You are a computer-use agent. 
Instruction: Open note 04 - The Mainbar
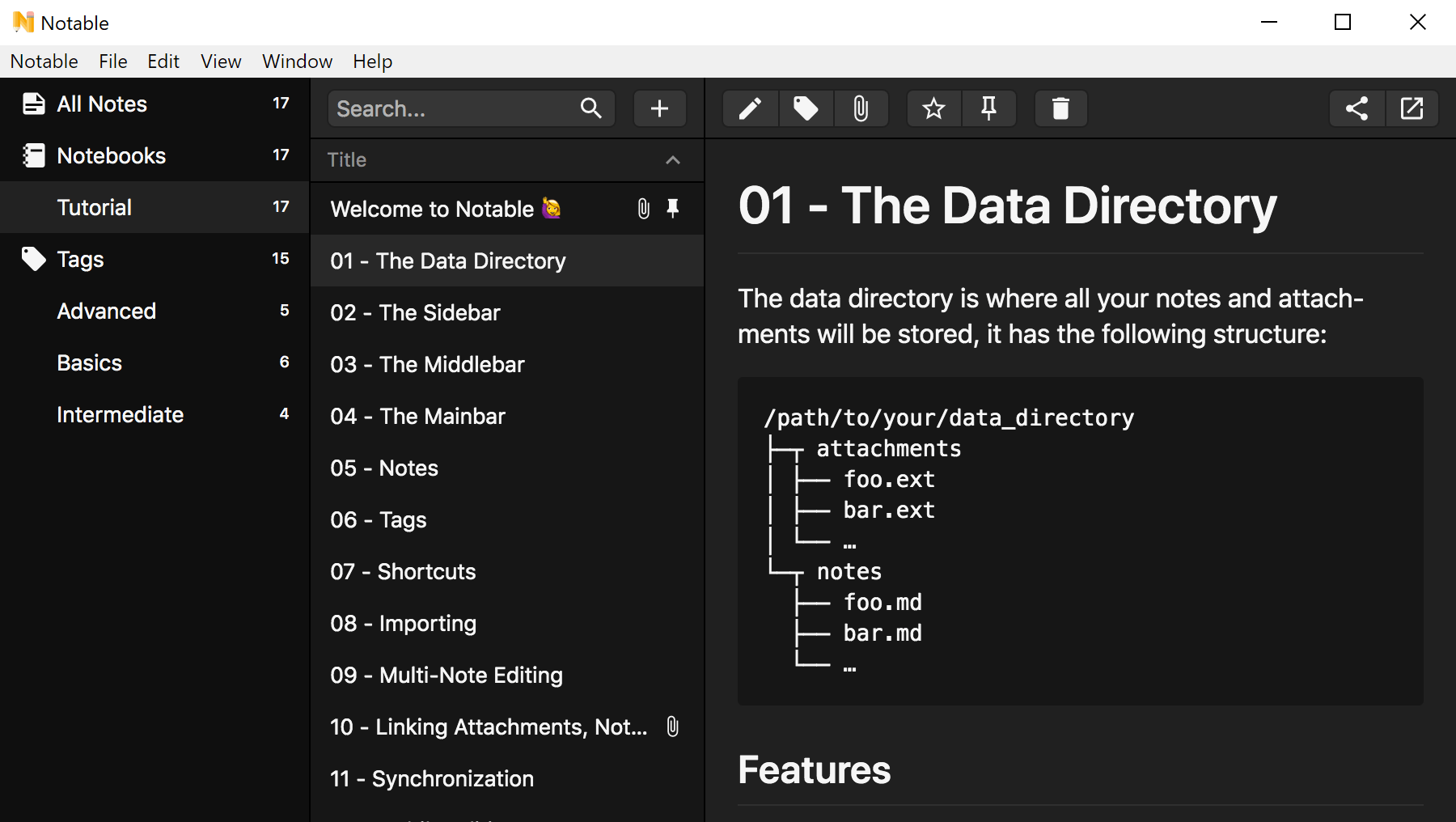pos(507,416)
